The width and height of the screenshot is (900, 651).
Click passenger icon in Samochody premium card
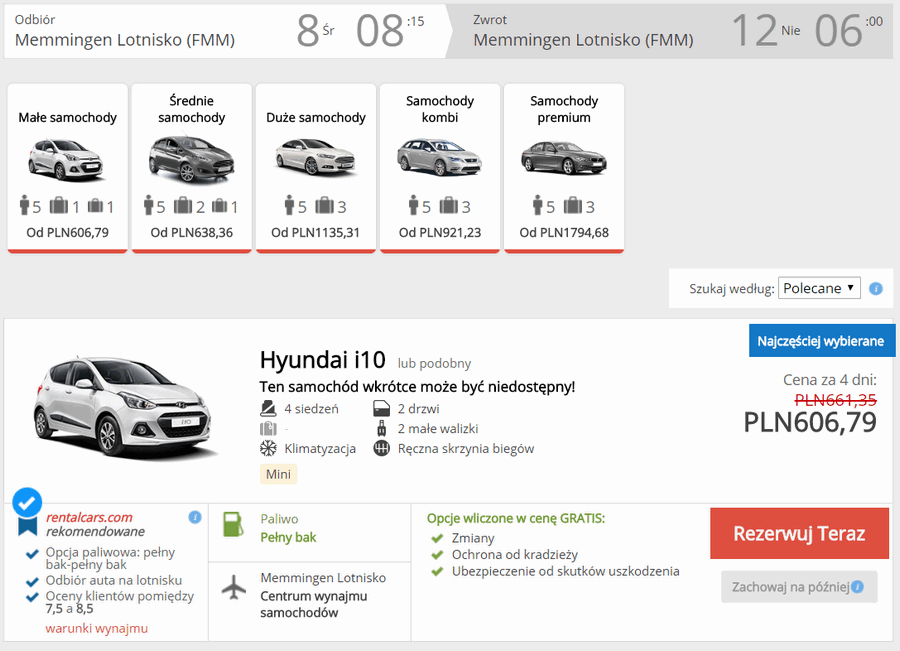pyautogui.click(x=537, y=205)
